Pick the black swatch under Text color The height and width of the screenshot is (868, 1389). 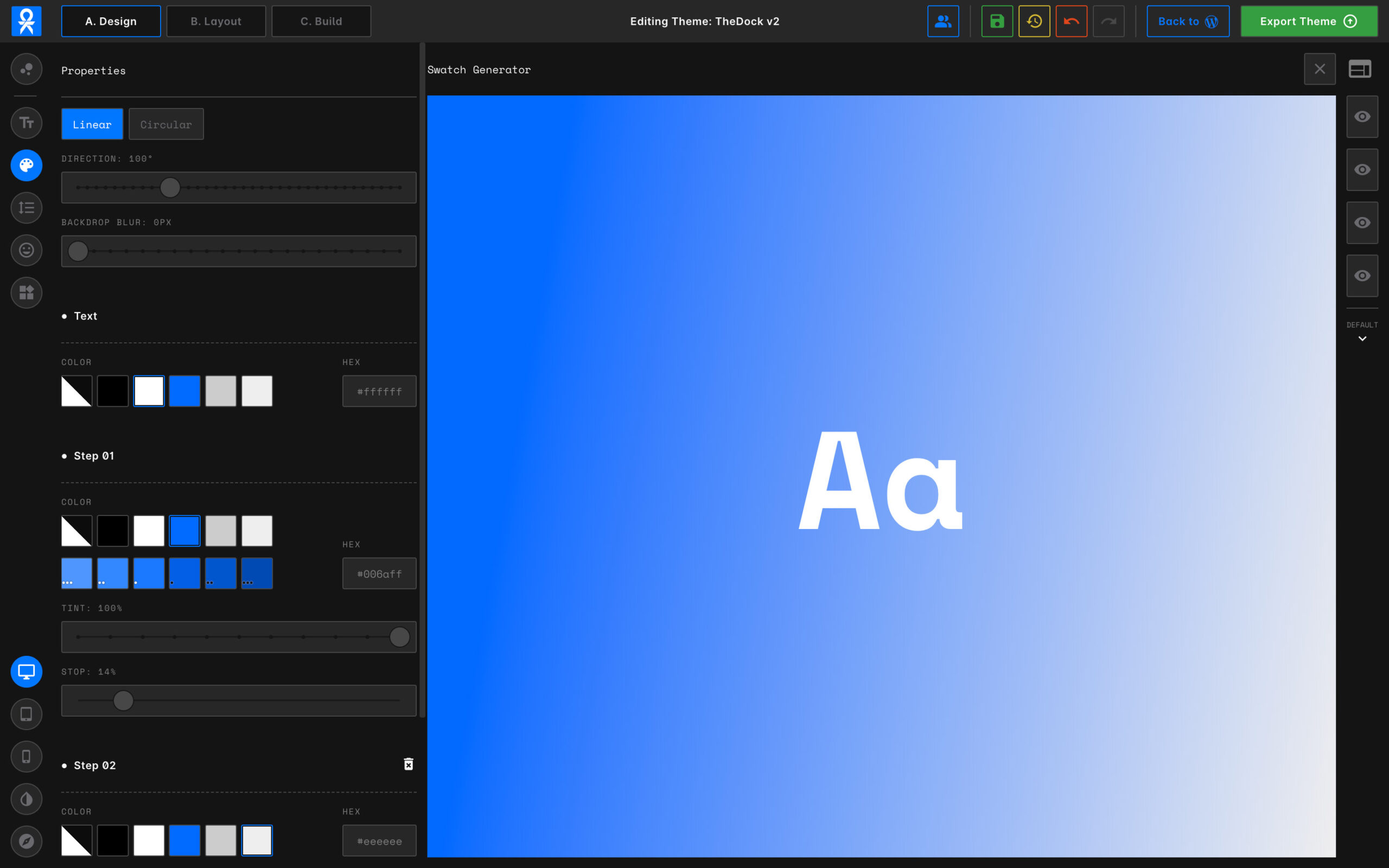pyautogui.click(x=112, y=391)
